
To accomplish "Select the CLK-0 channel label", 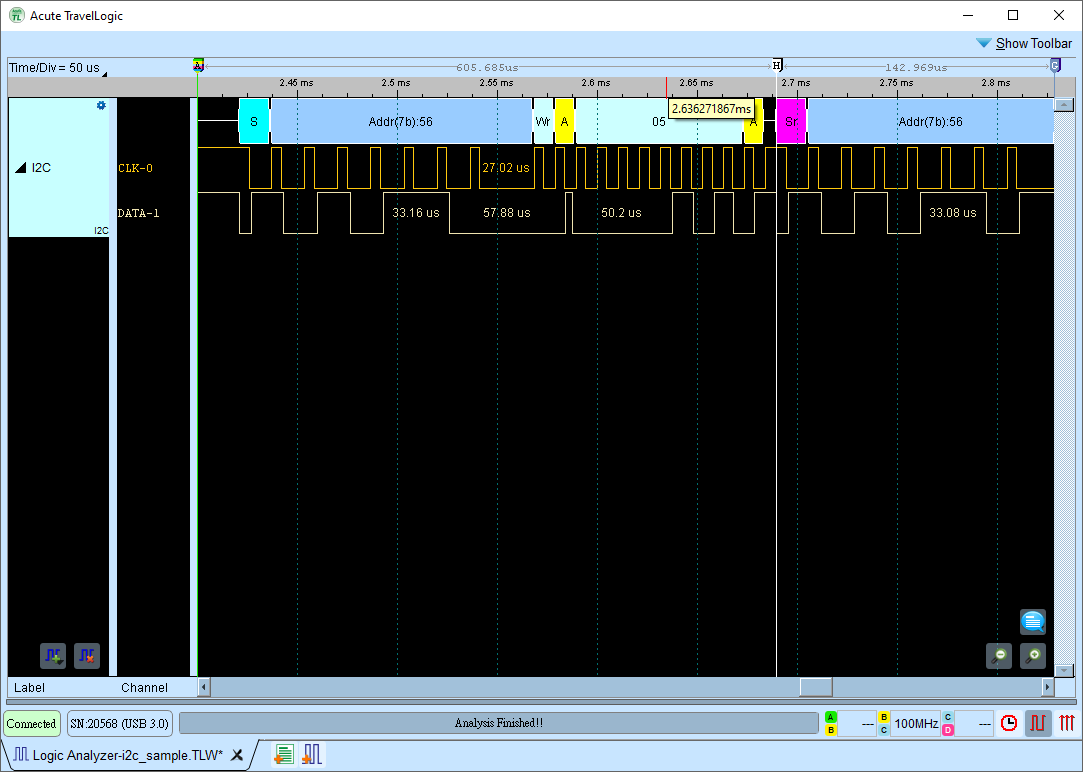I will [135, 168].
